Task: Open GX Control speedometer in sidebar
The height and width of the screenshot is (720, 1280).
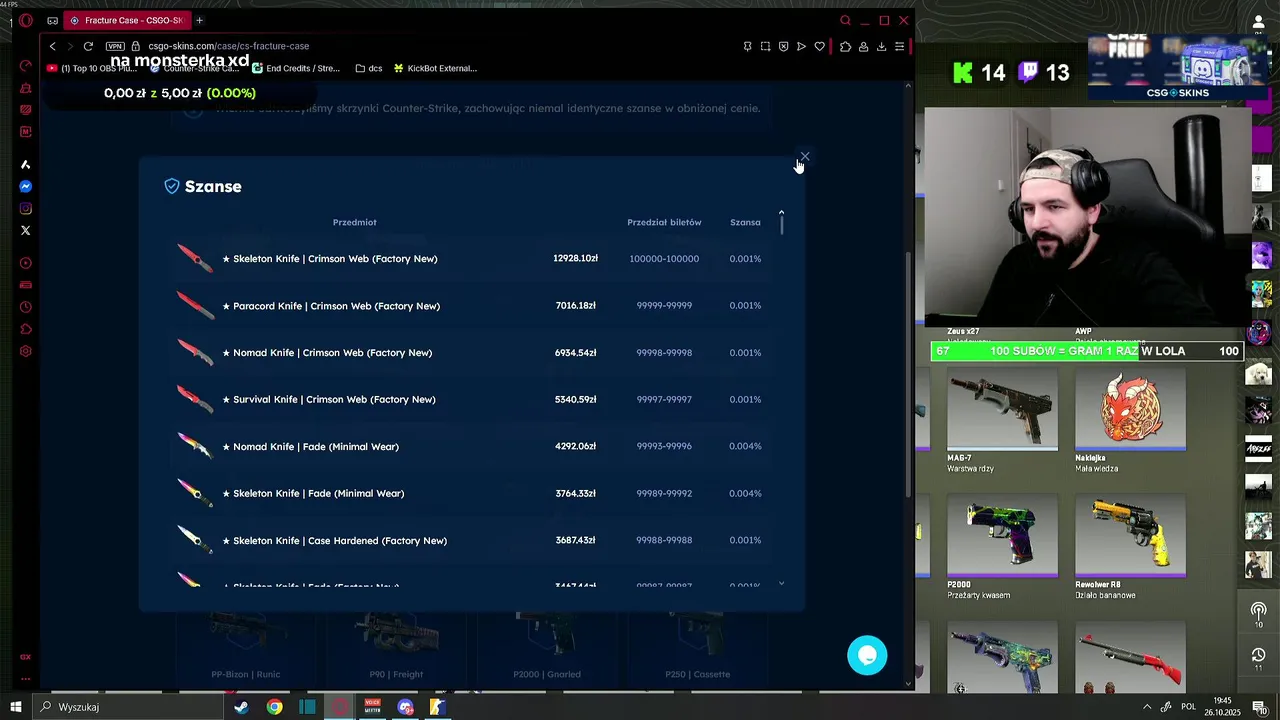Action: 26,66
